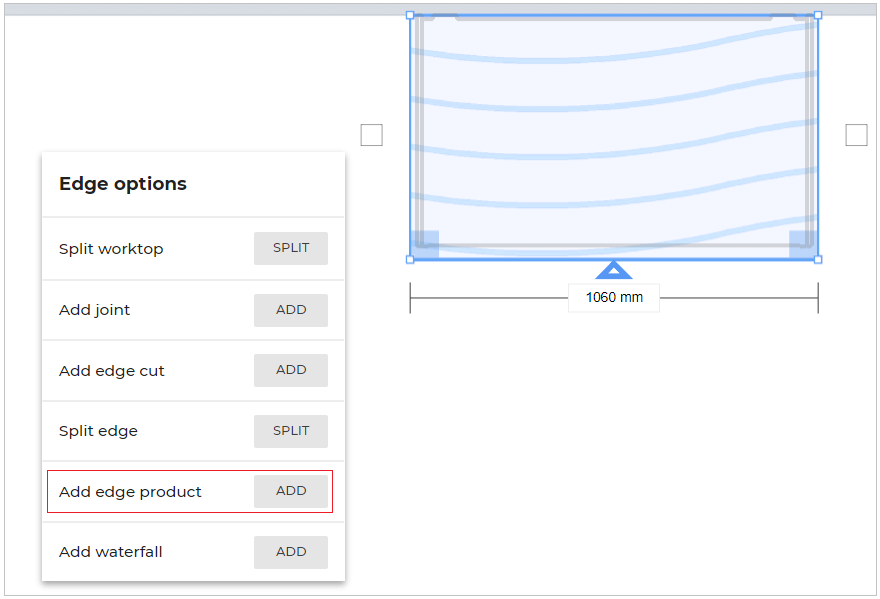Tick the checkbox left of the worktop
The height and width of the screenshot is (599, 880).
pyautogui.click(x=371, y=135)
